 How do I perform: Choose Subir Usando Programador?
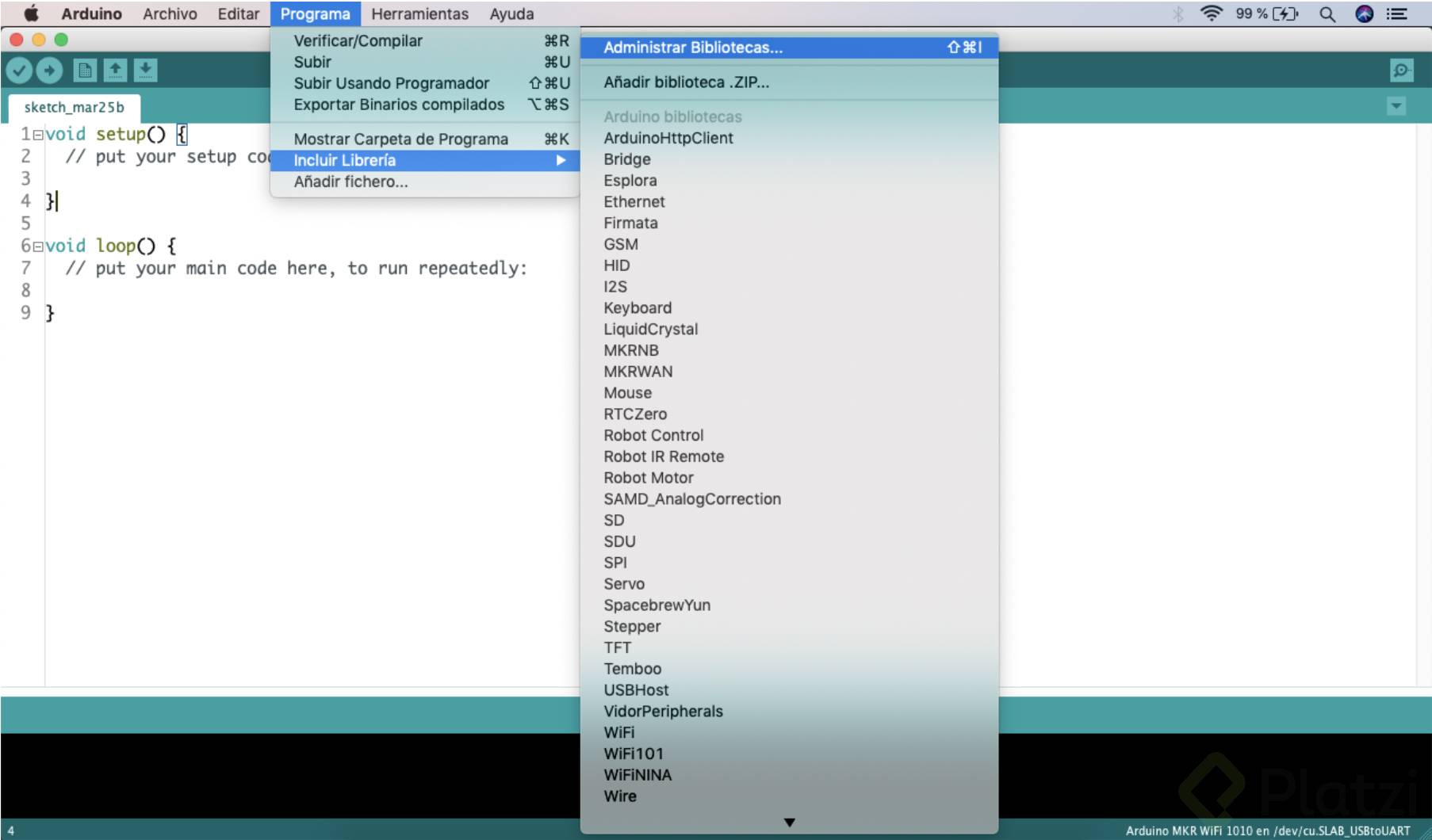point(425,83)
